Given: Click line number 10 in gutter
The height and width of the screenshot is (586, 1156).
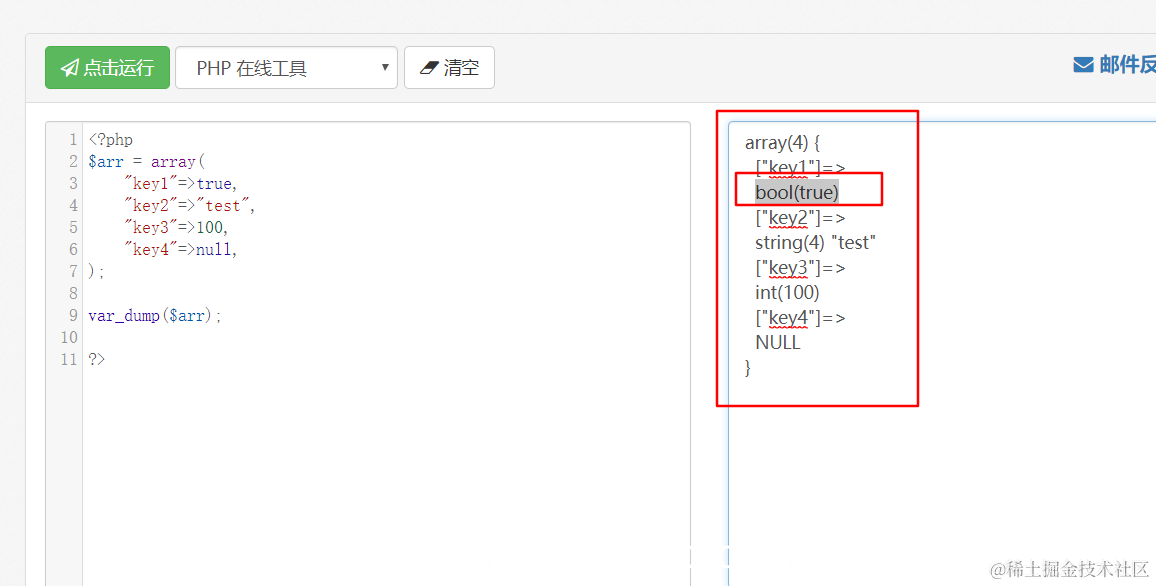Looking at the screenshot, I should [69, 338].
